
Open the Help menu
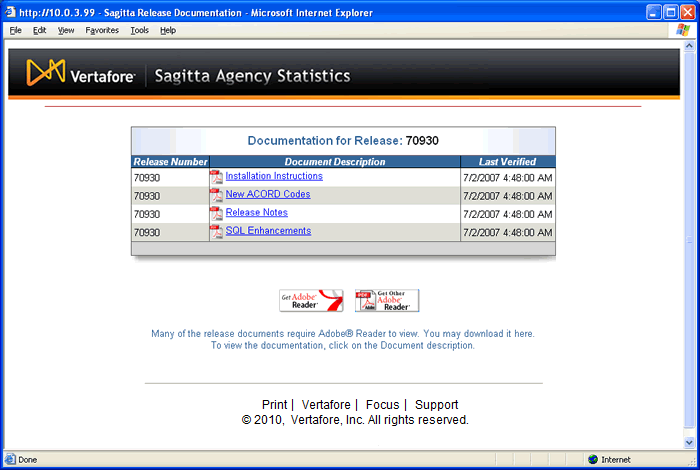(168, 30)
